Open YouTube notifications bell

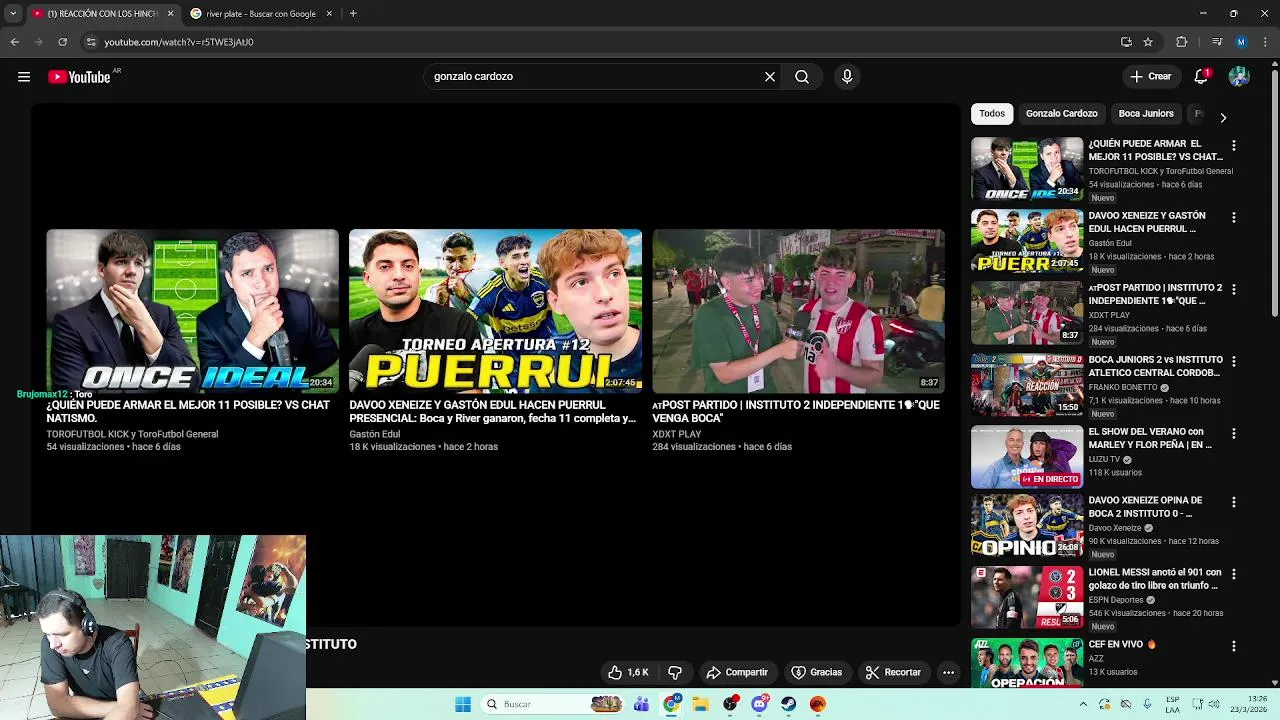(1201, 77)
